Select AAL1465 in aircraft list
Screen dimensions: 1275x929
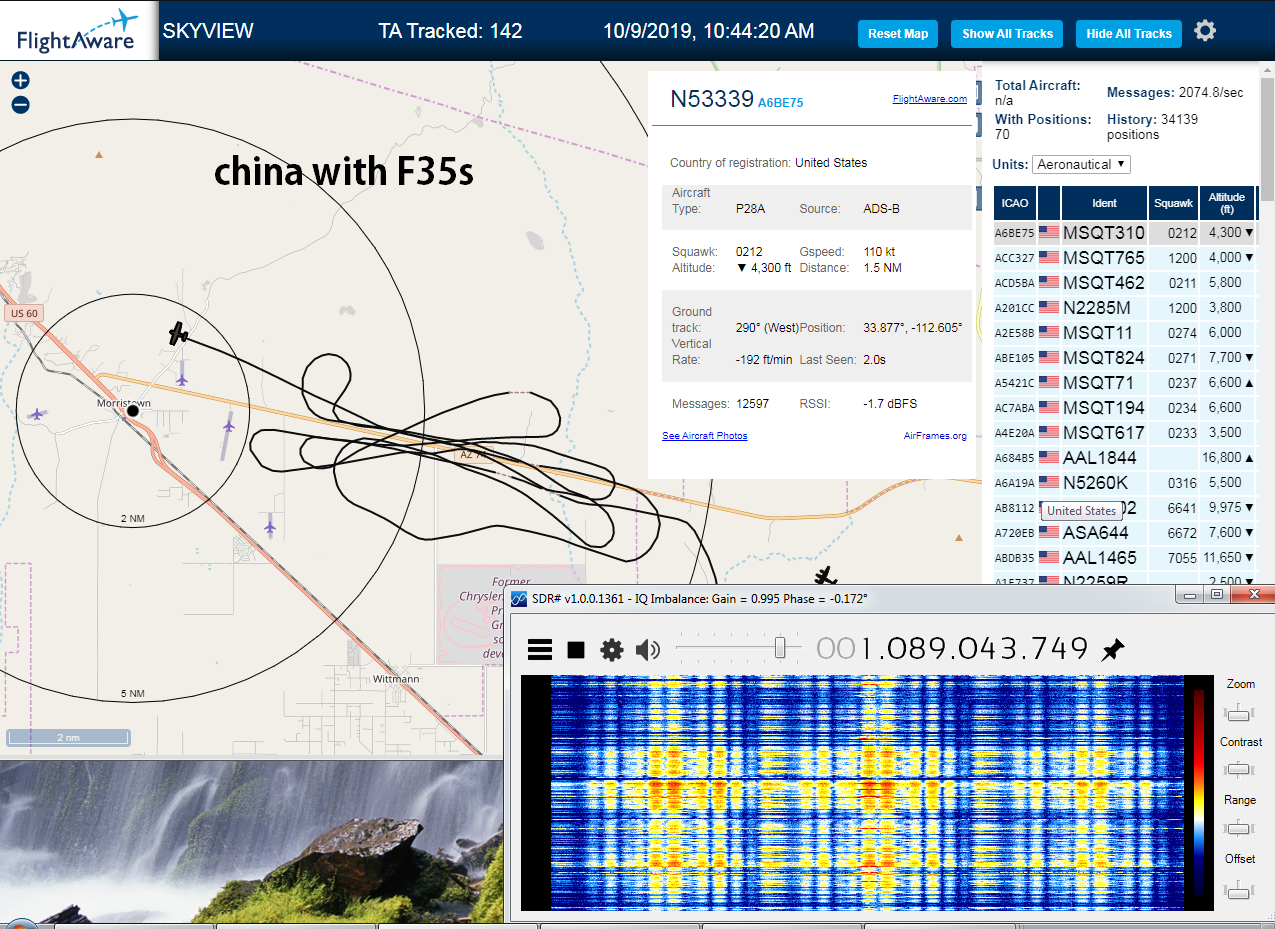click(x=1101, y=558)
